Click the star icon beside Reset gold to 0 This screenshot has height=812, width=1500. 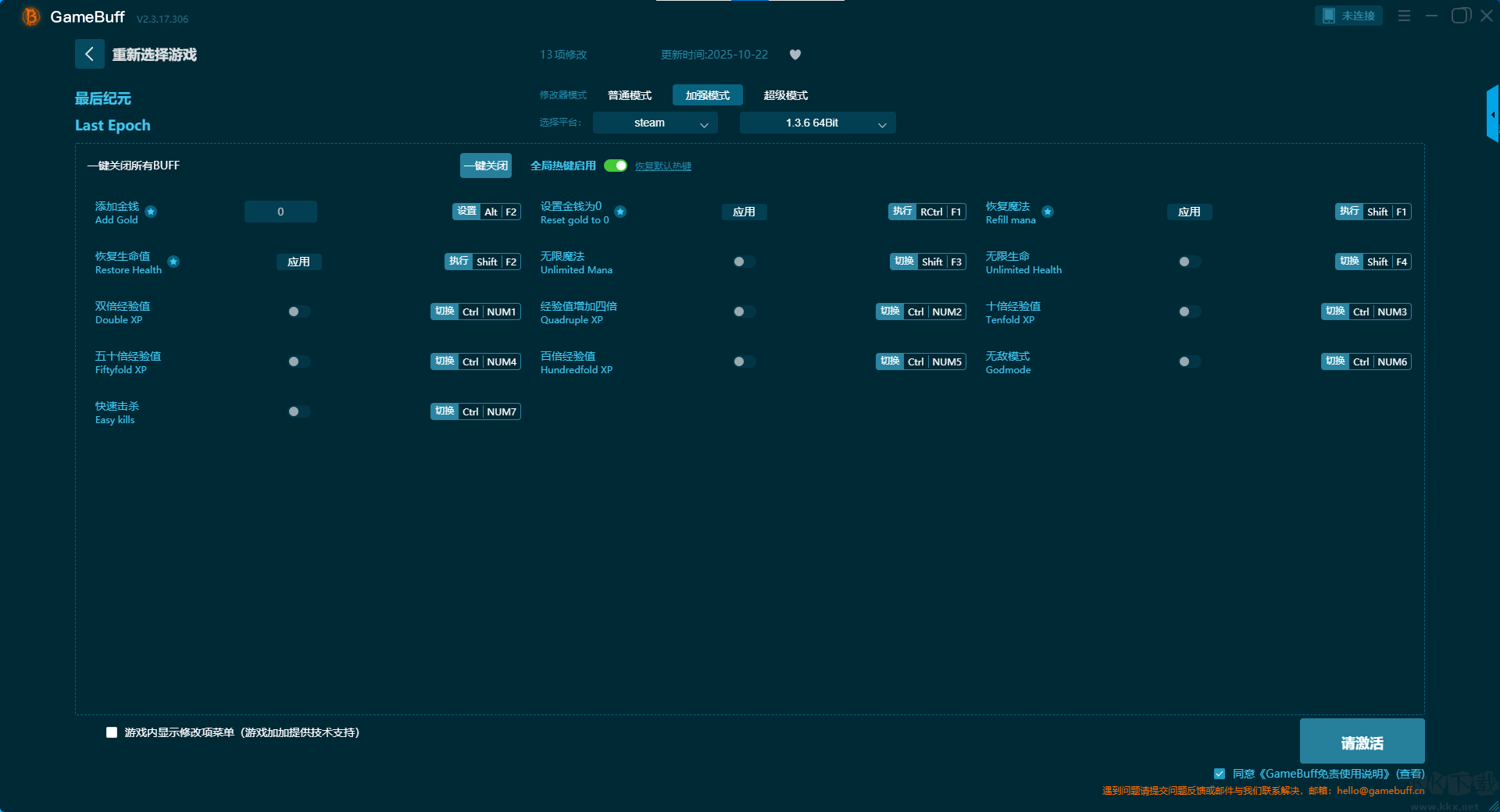620,212
